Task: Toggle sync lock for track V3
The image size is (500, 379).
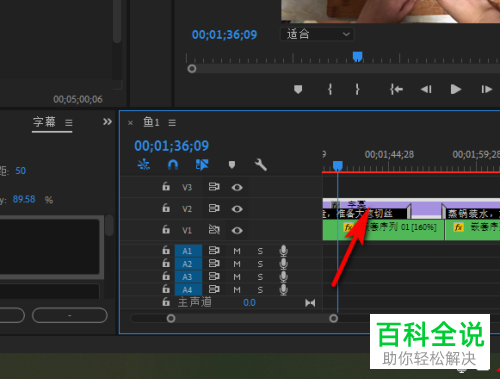Action: coord(214,187)
